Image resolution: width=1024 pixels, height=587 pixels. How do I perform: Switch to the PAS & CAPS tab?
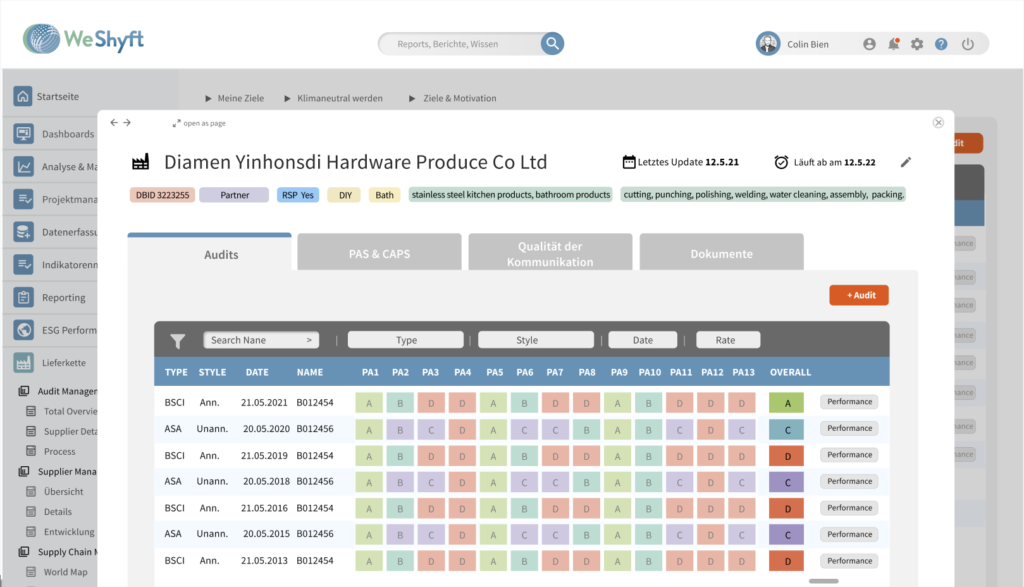379,253
